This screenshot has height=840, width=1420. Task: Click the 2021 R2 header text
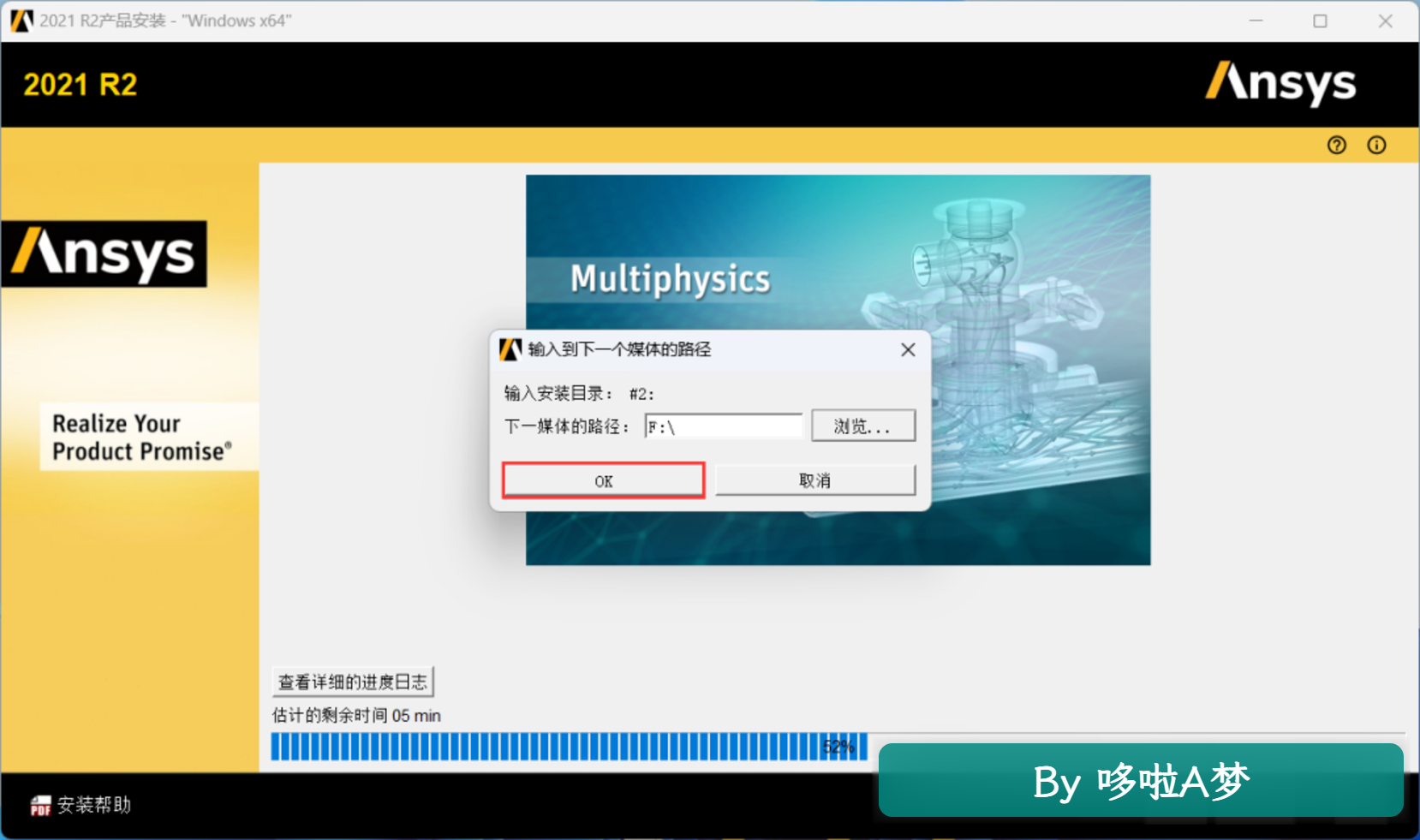pyautogui.click(x=81, y=85)
